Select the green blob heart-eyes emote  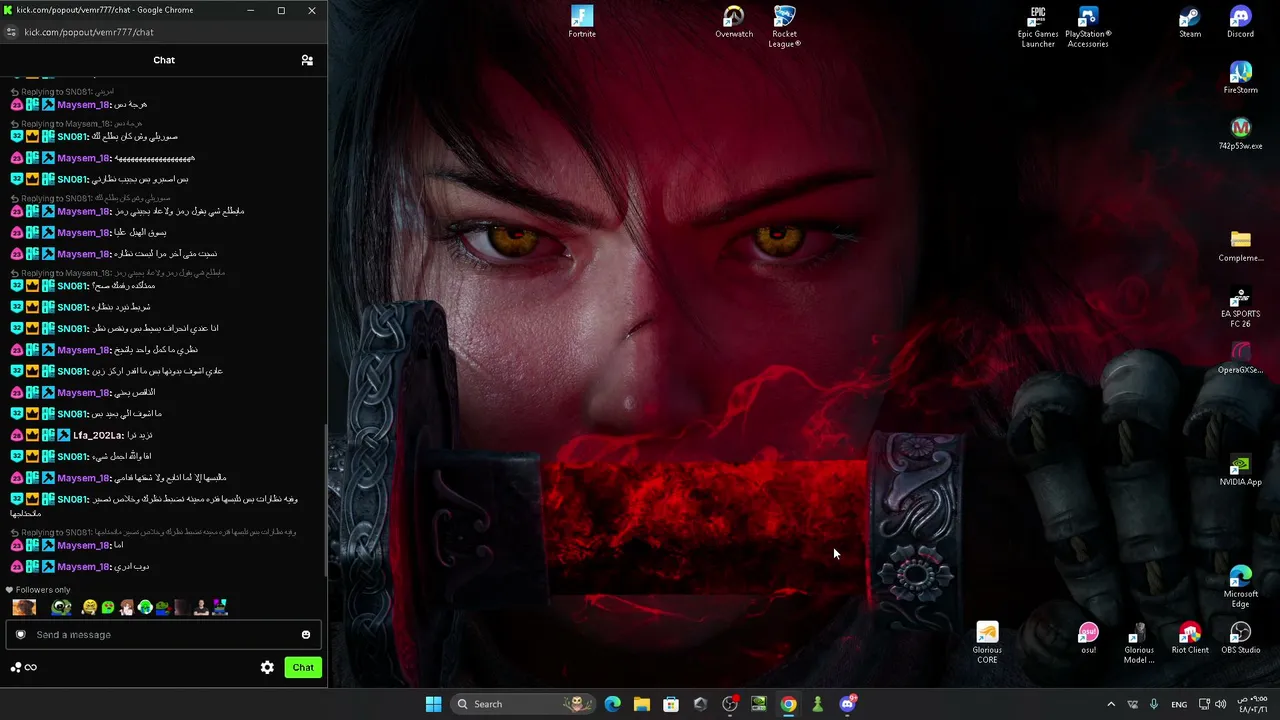coord(107,607)
